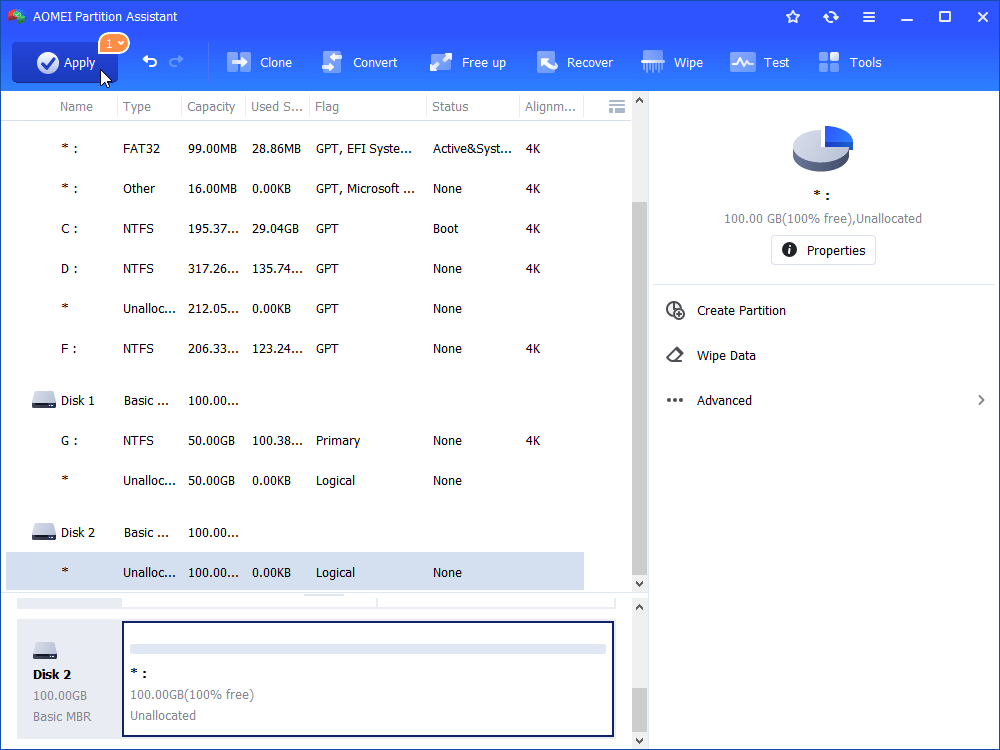
Task: Open the Clone tool in toolbar
Action: pyautogui.click(x=260, y=62)
